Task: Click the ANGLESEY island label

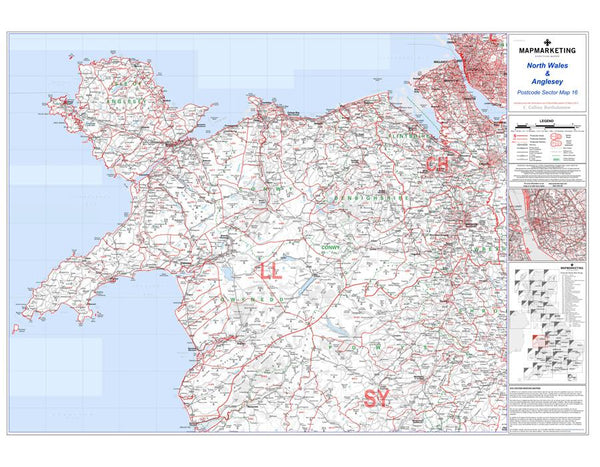Action: click(126, 101)
